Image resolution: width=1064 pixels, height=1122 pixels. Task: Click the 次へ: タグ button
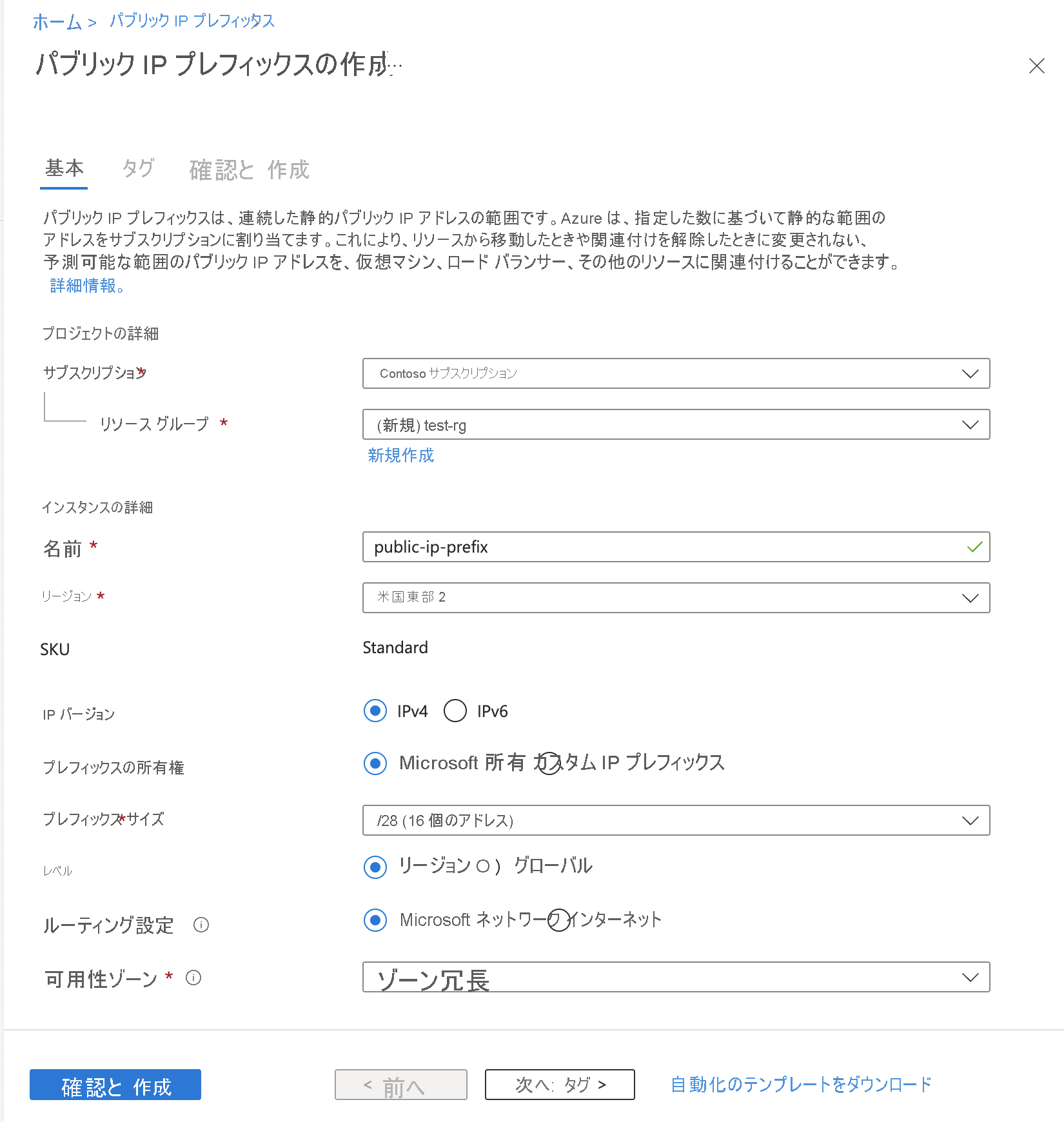559,1085
